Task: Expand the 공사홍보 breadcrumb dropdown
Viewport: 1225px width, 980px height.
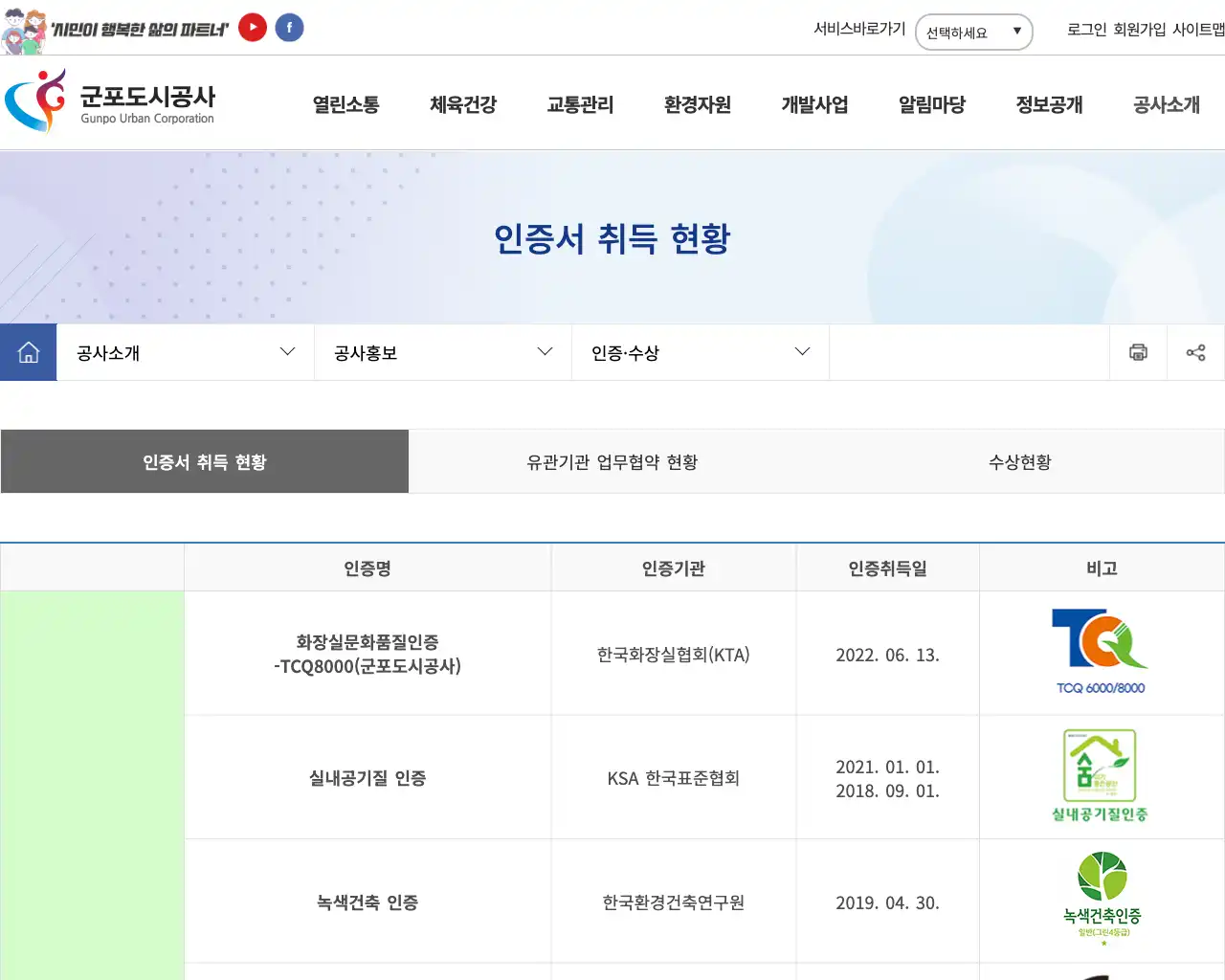Action: coord(442,352)
